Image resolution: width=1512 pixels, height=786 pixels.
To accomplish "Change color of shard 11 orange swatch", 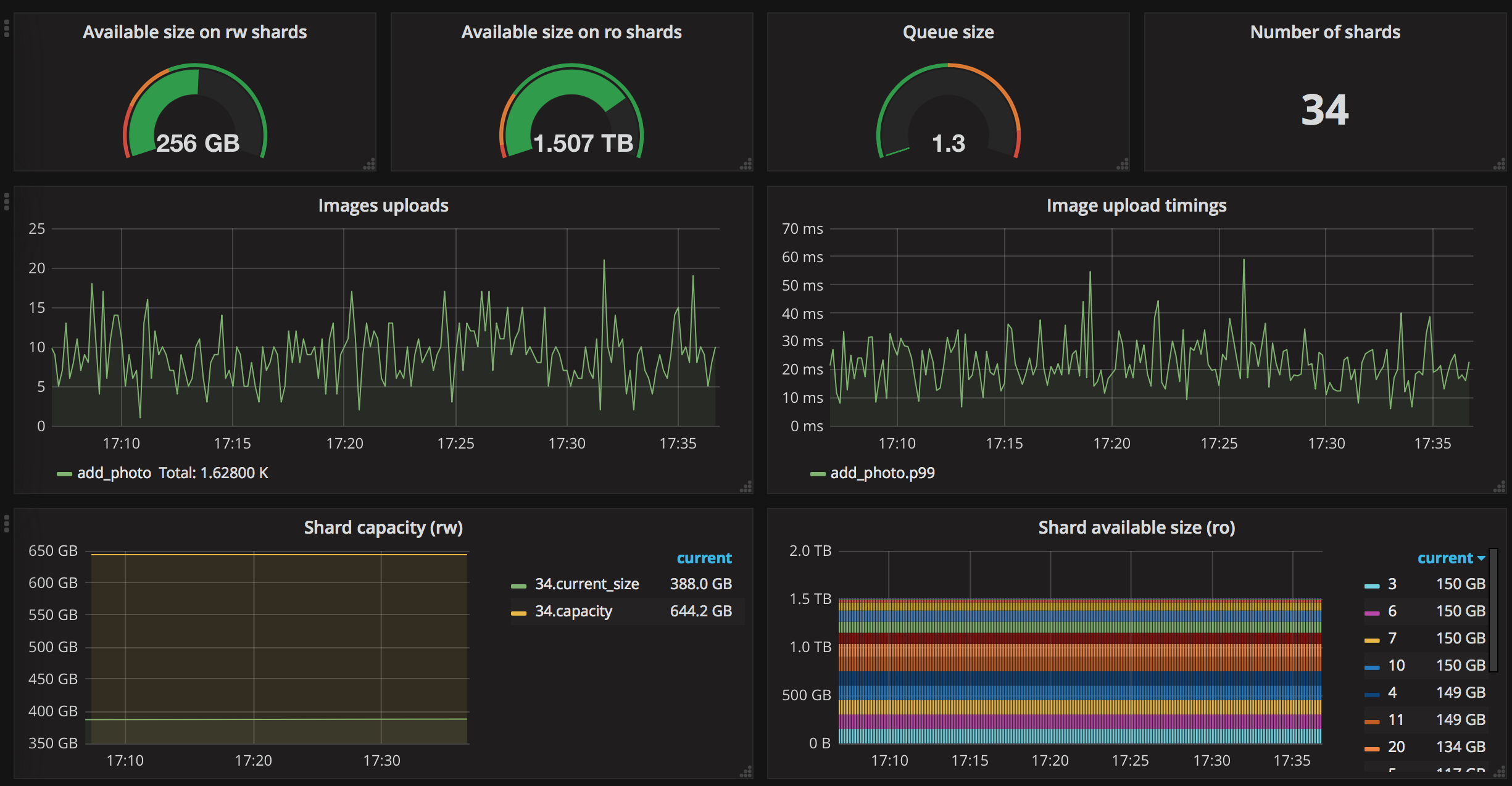I will [1372, 722].
